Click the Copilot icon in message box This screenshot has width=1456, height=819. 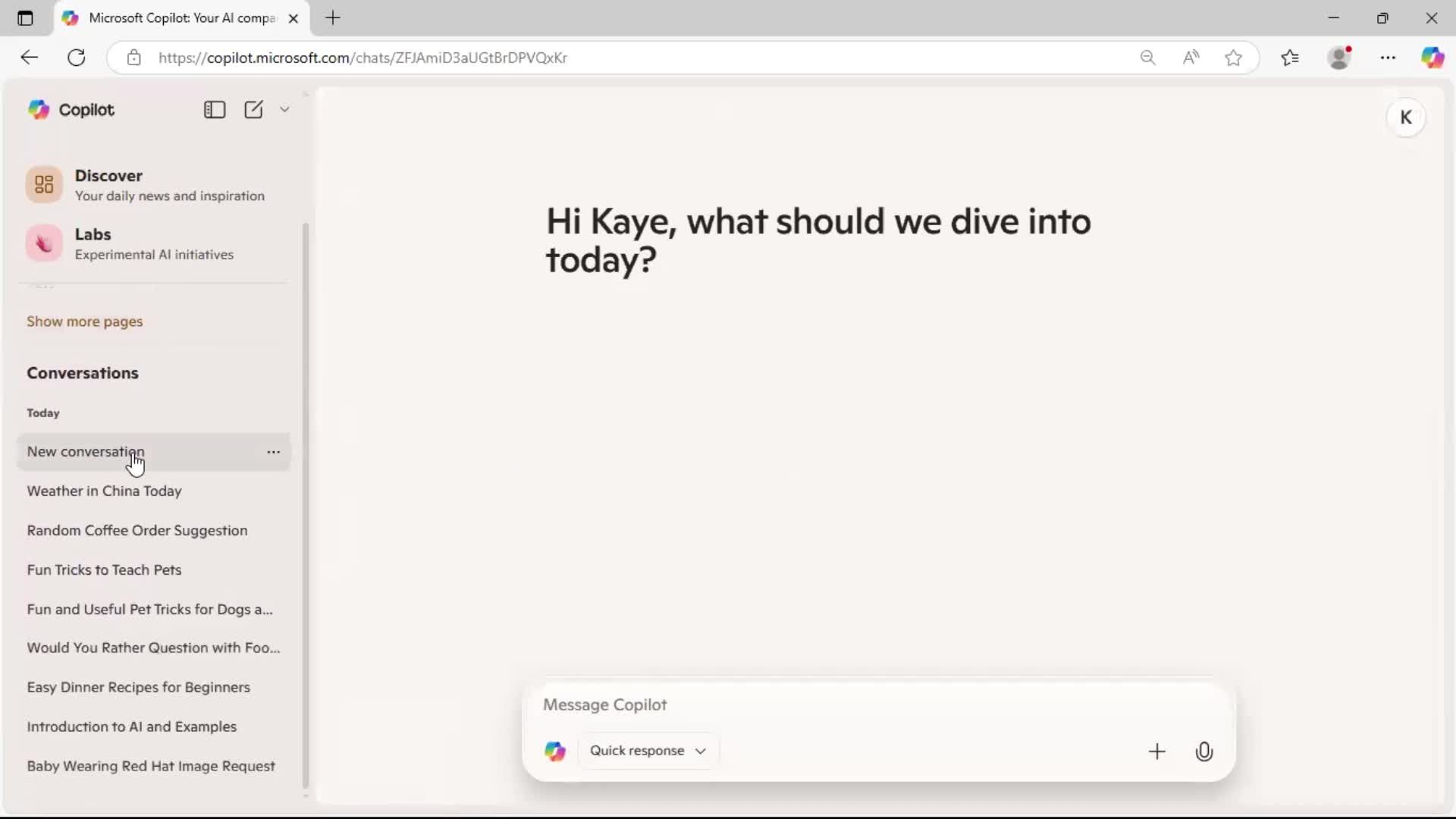(x=555, y=751)
